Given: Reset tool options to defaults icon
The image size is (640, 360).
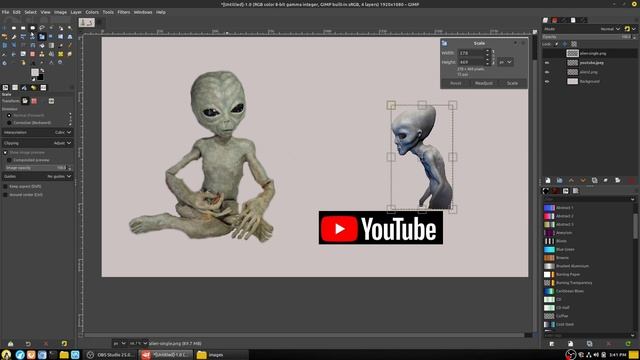Looking at the screenshot, I should click(x=64, y=344).
